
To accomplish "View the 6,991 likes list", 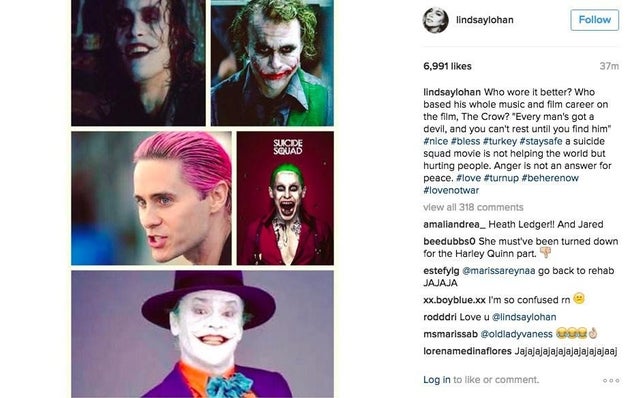I will coord(447,66).
